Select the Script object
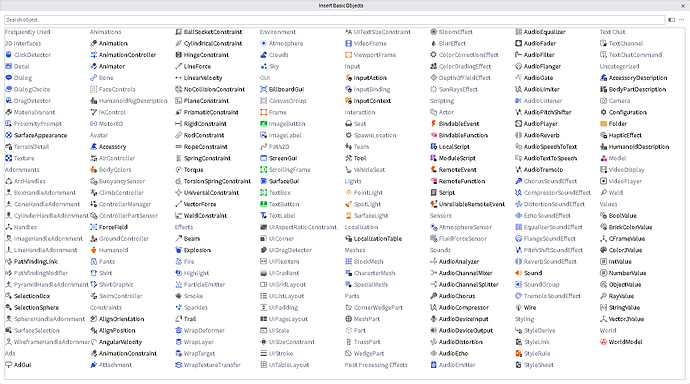The width and height of the screenshot is (690, 384). pyautogui.click(x=443, y=192)
